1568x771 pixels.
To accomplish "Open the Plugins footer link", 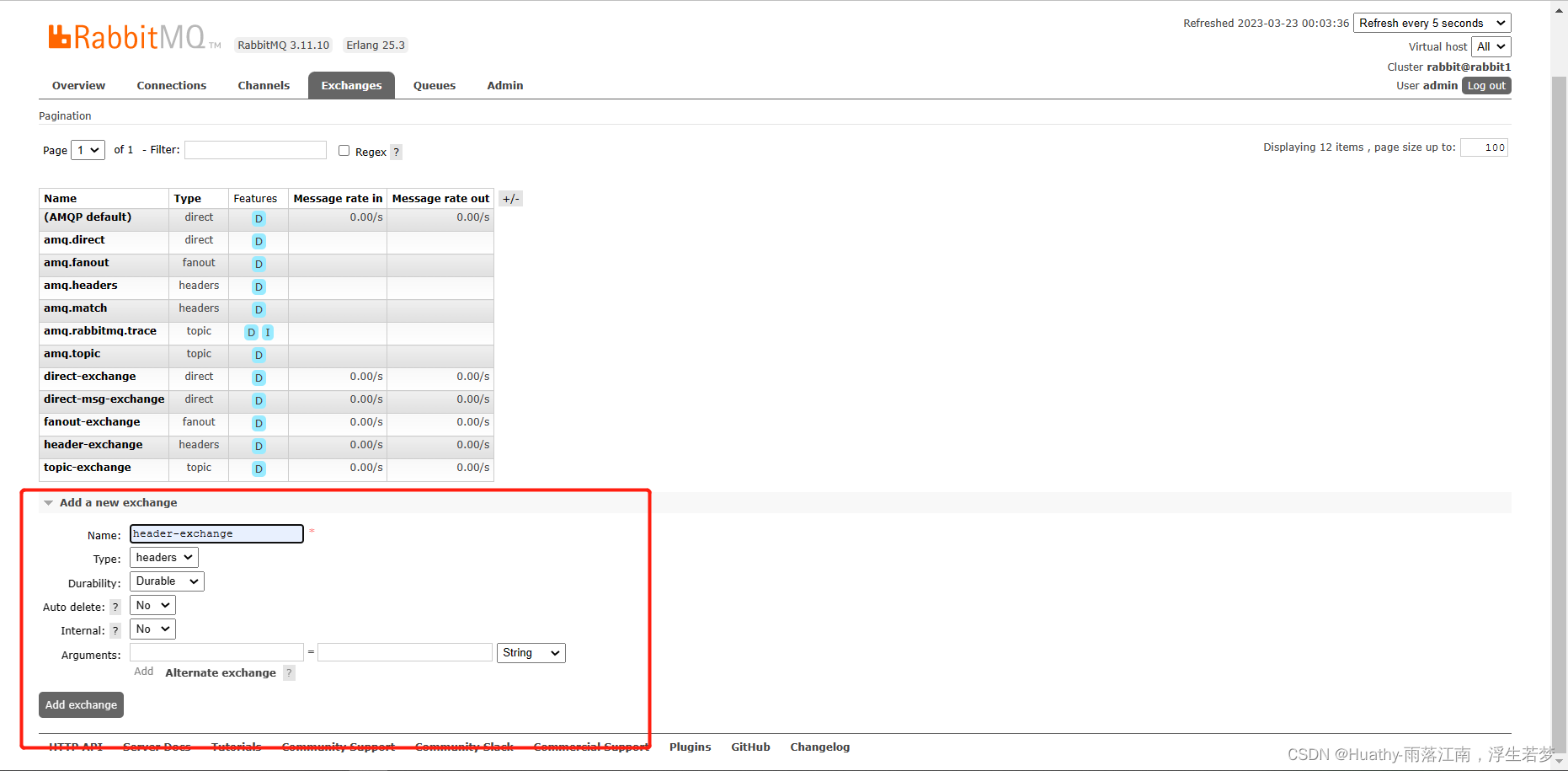I will click(x=691, y=747).
